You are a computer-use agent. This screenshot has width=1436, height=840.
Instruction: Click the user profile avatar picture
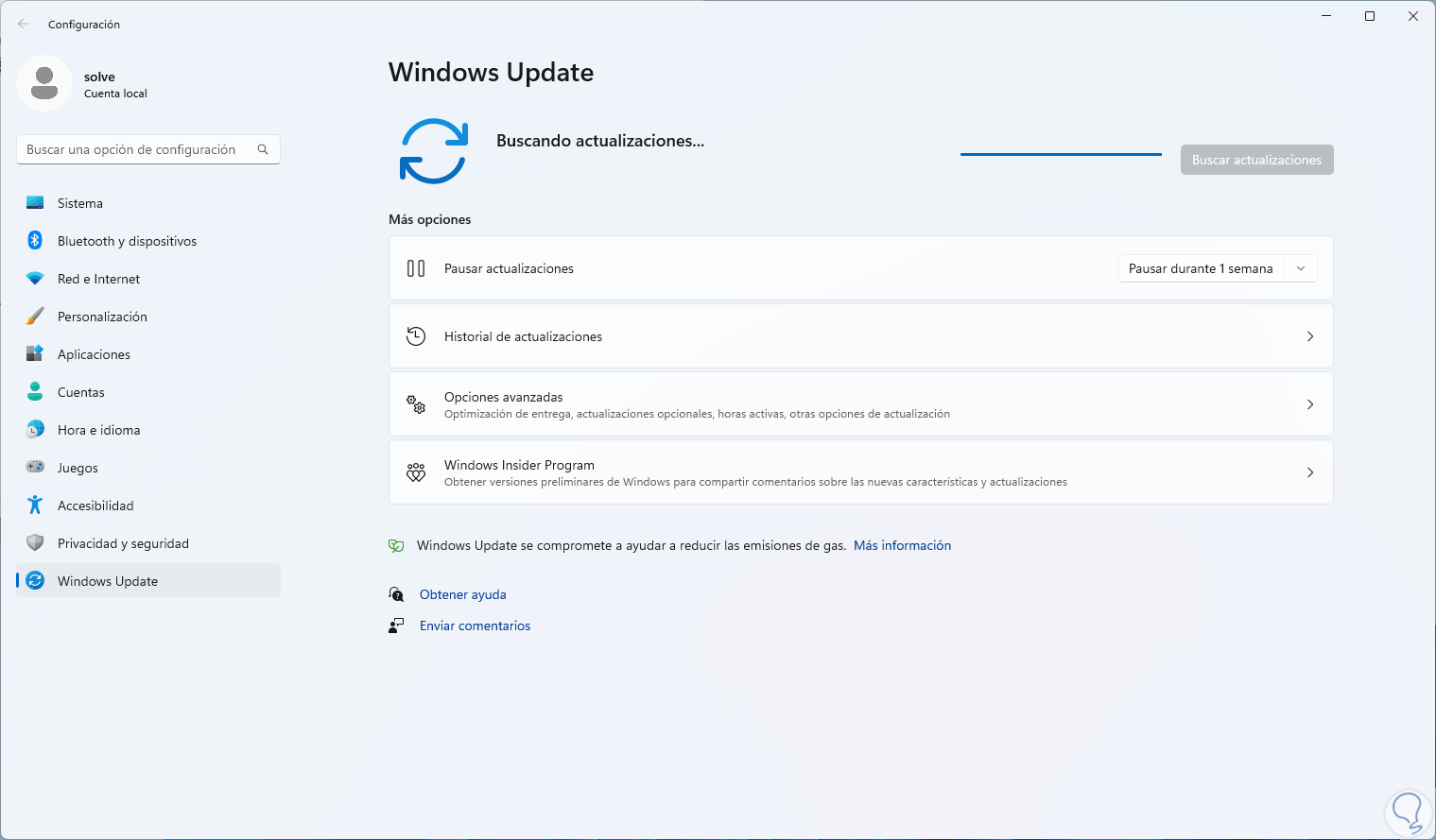pos(44,83)
